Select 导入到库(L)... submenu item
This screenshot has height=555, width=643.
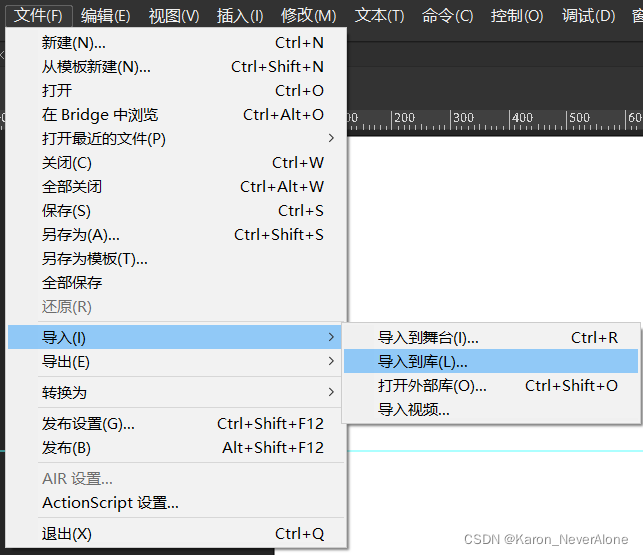[491, 361]
